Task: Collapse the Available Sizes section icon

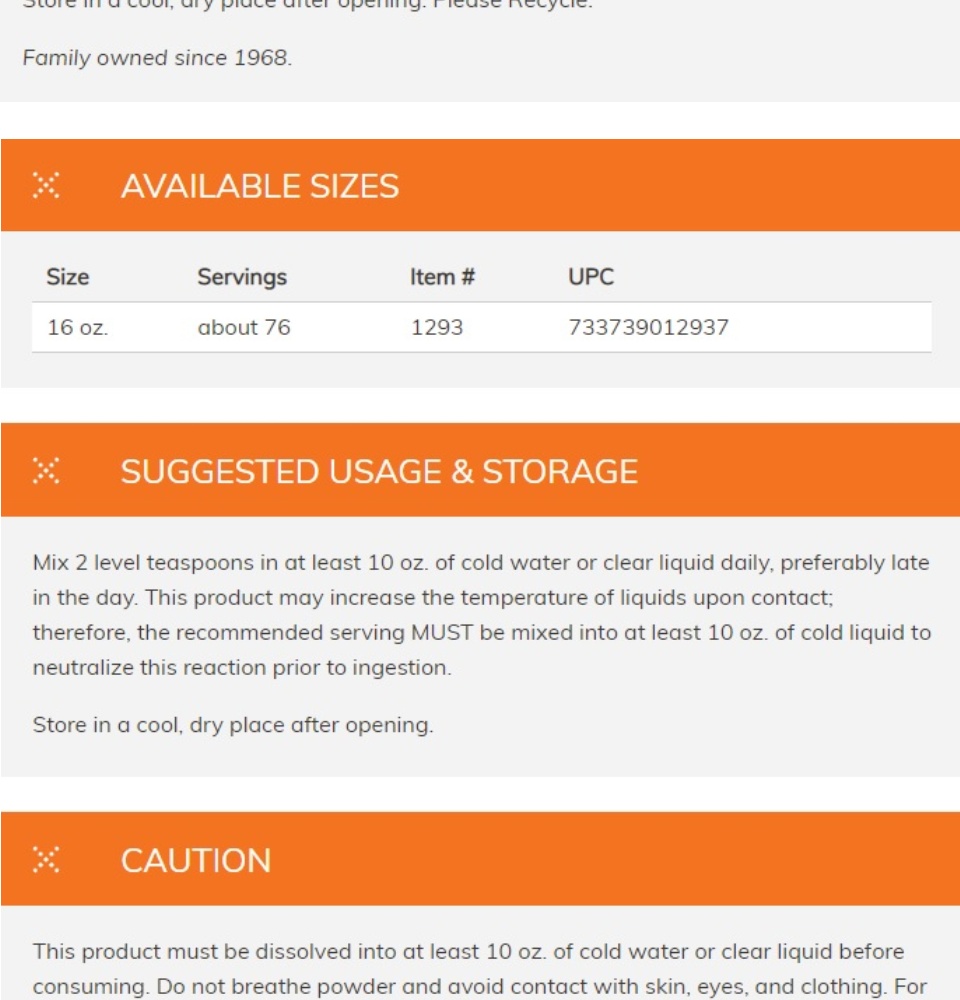Action: coord(46,186)
